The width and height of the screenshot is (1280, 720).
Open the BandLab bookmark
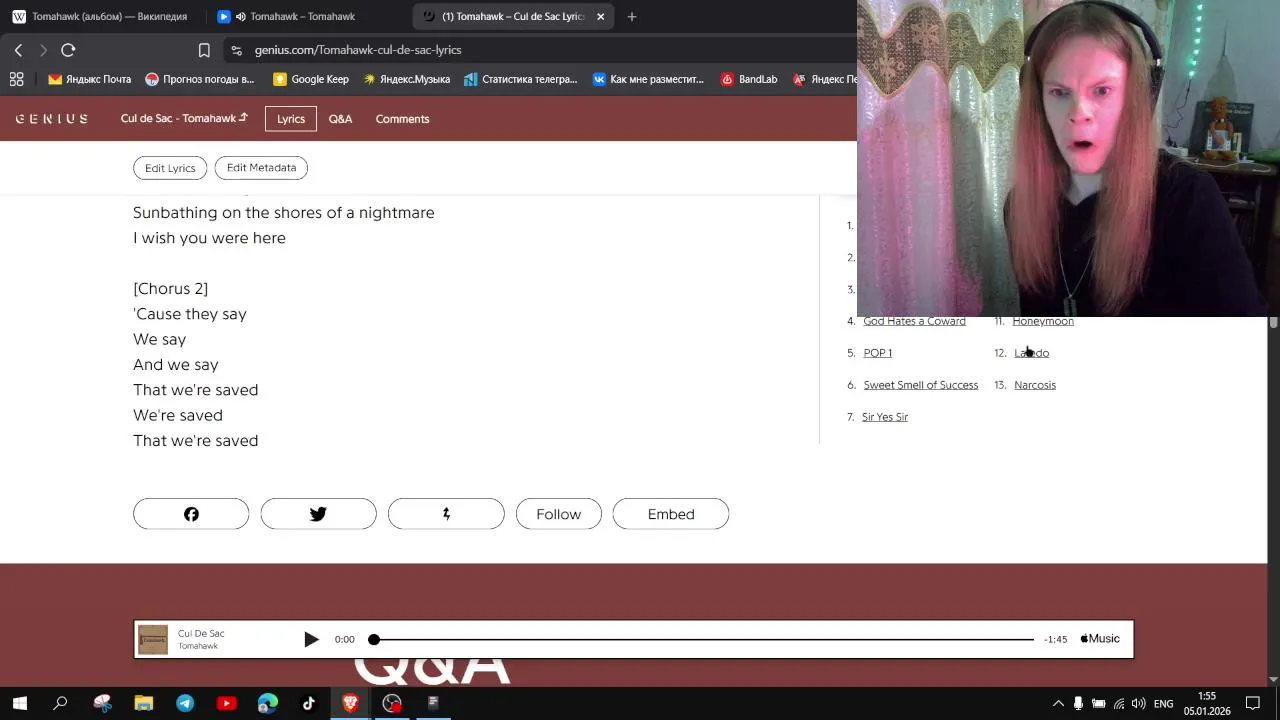749,79
